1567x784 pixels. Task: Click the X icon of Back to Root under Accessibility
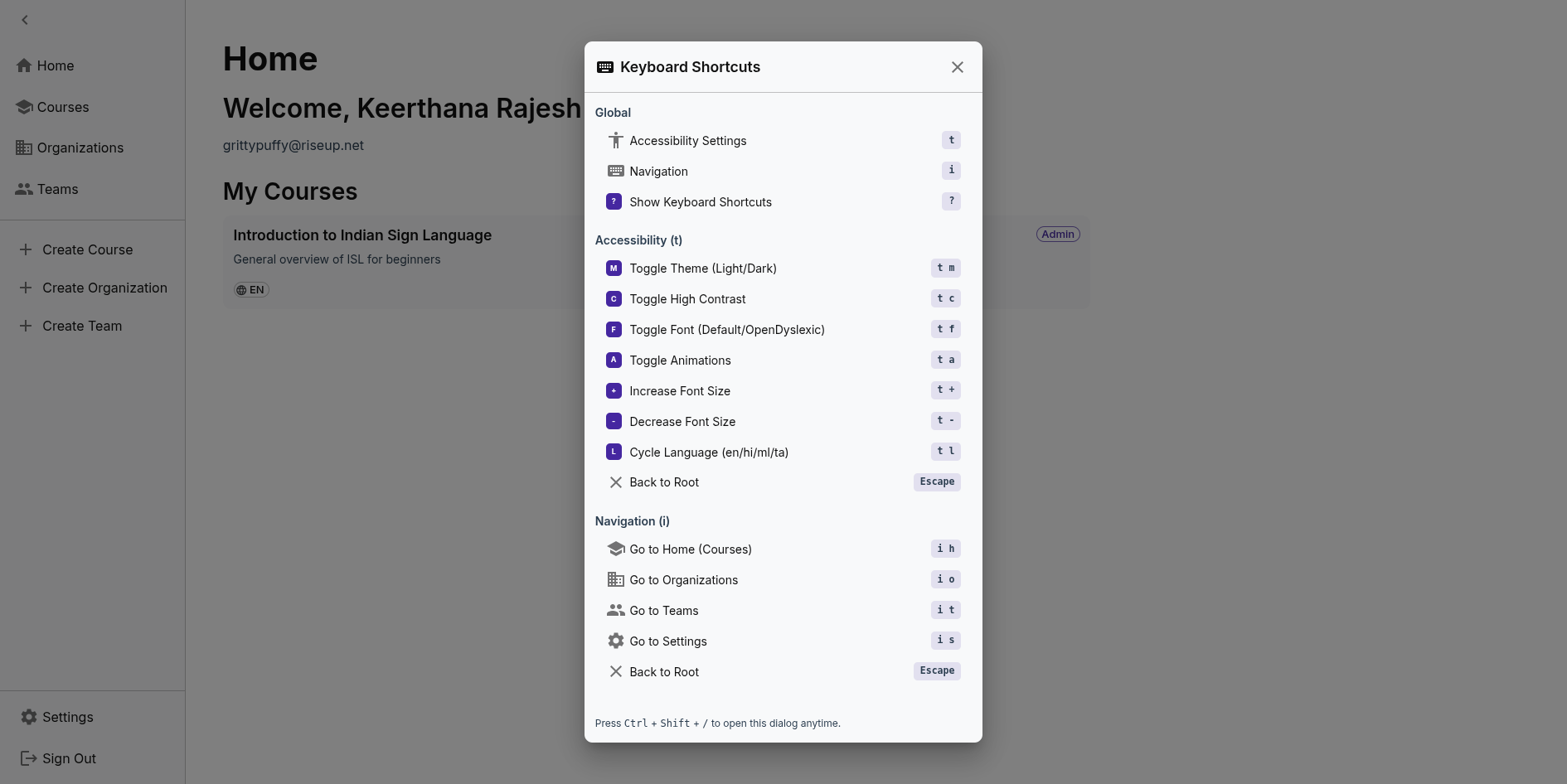[615, 482]
